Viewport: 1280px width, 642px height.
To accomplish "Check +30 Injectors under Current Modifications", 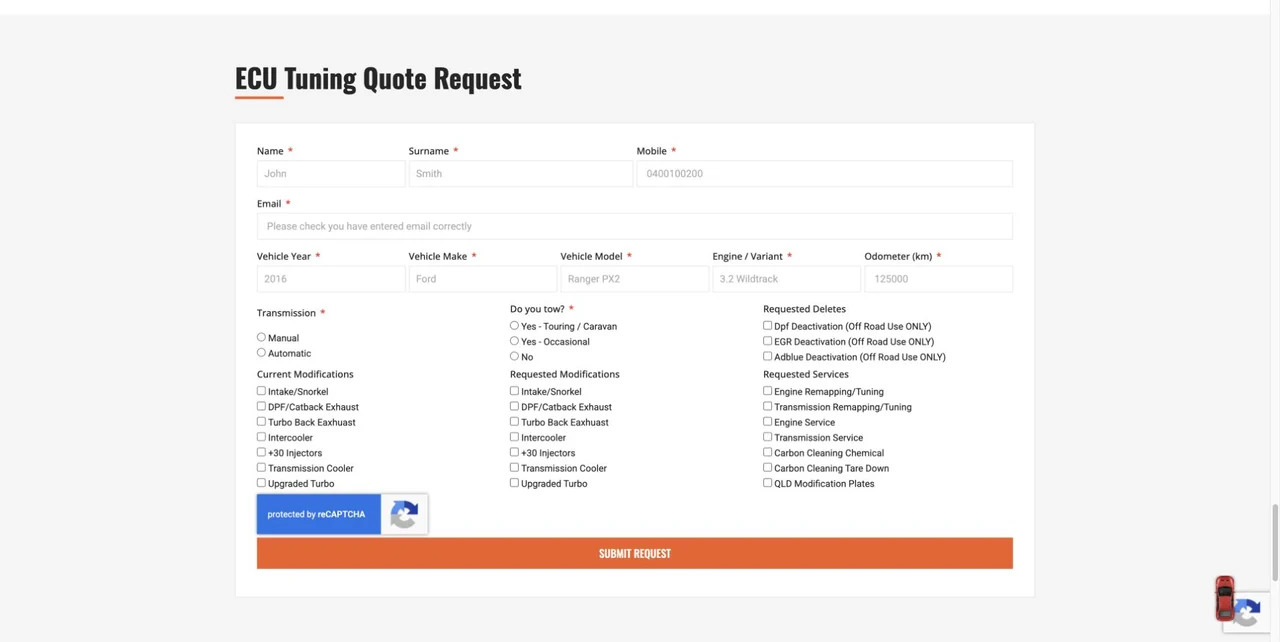I will click(x=261, y=452).
